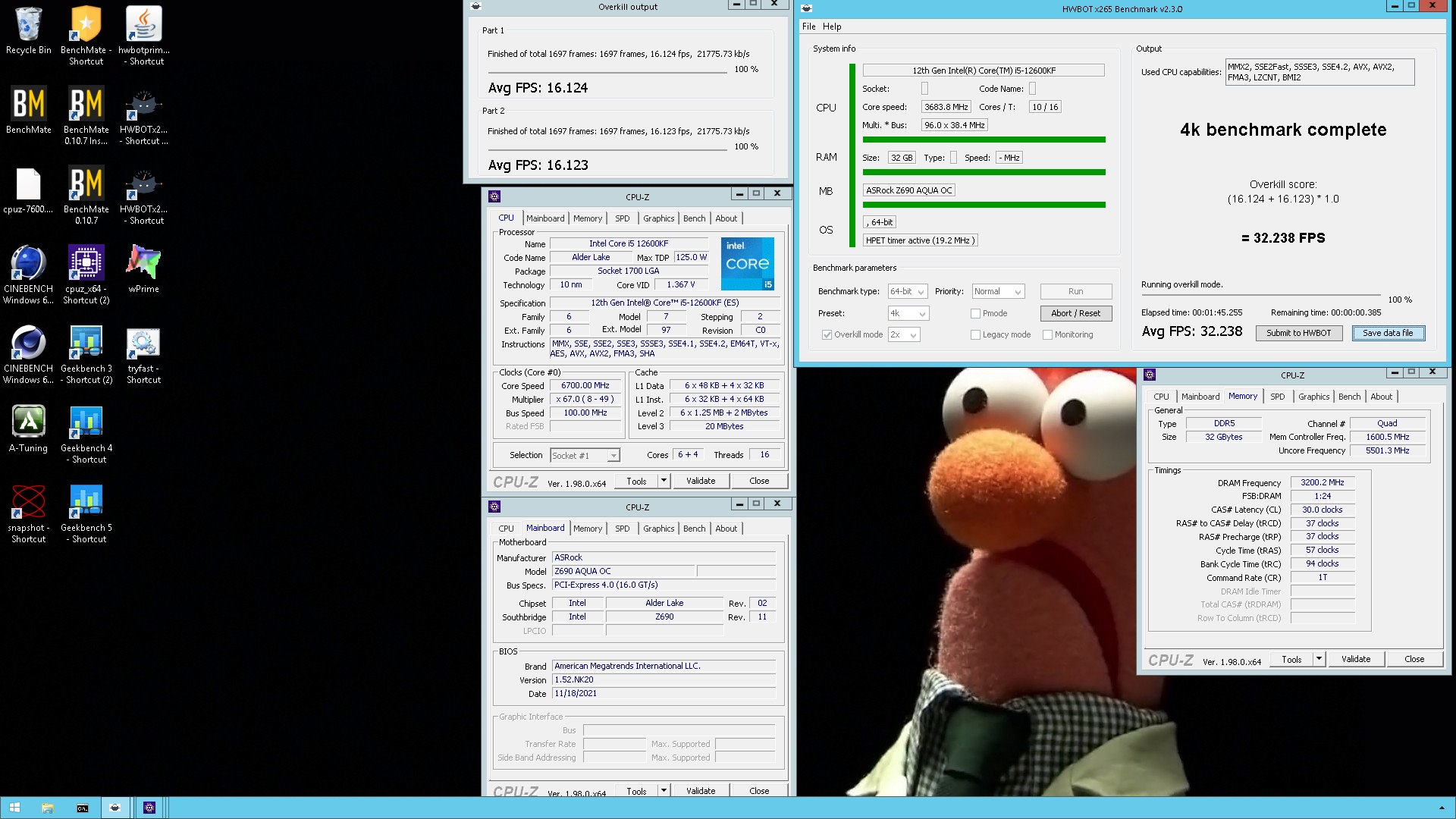Viewport: 1456px width, 819px height.
Task: Open Command Prompt taskbar icon
Action: (x=82, y=808)
